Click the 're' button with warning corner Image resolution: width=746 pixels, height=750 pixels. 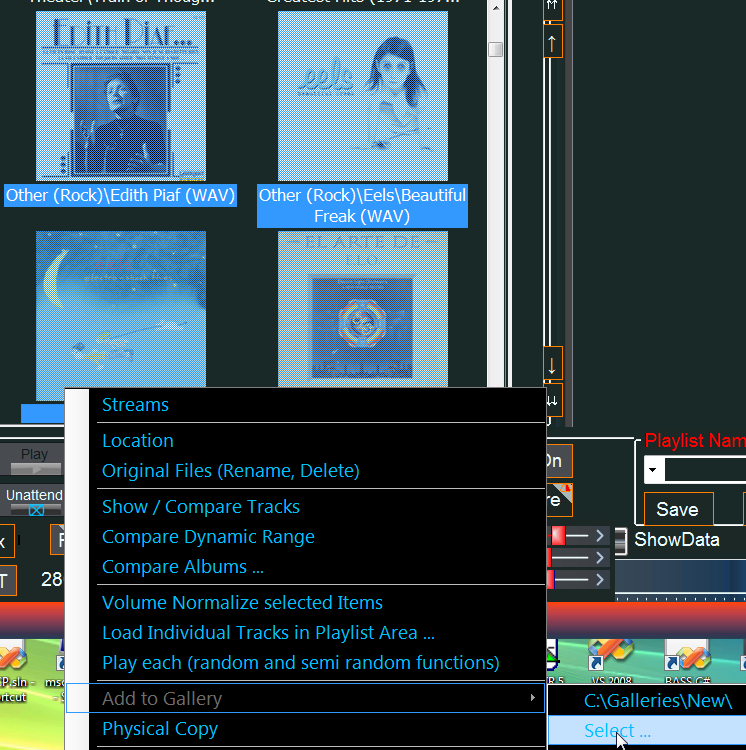(x=559, y=500)
